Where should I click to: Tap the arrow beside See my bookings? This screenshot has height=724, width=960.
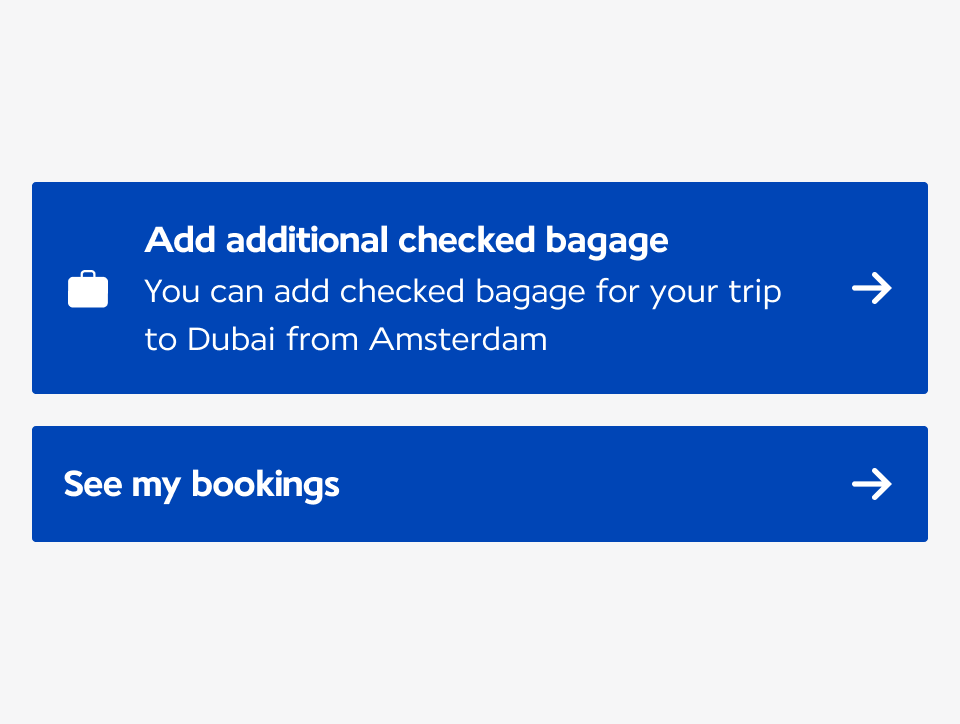point(872,484)
